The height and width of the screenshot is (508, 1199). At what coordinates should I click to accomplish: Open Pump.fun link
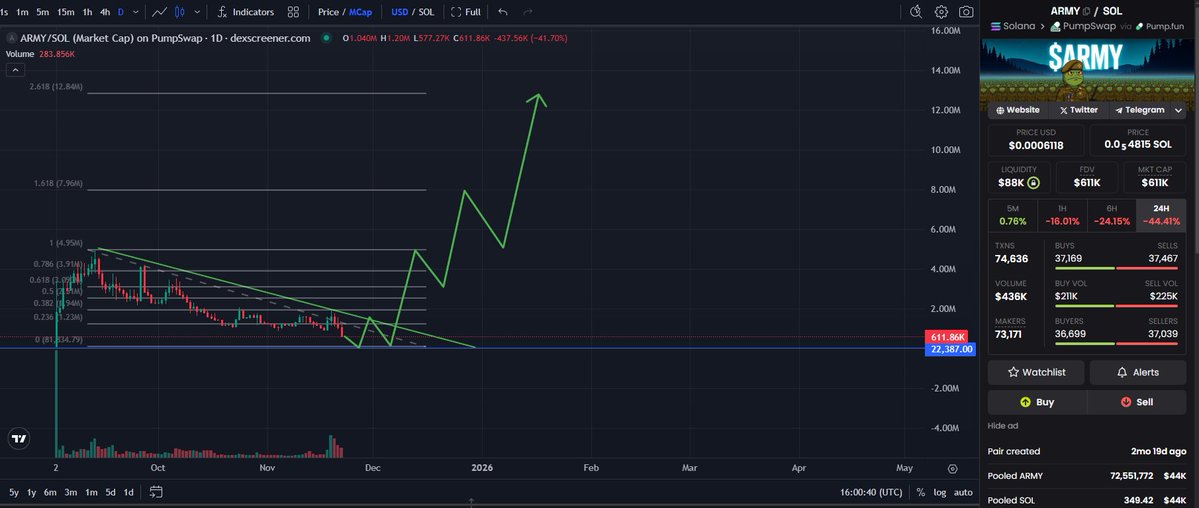click(x=1162, y=26)
